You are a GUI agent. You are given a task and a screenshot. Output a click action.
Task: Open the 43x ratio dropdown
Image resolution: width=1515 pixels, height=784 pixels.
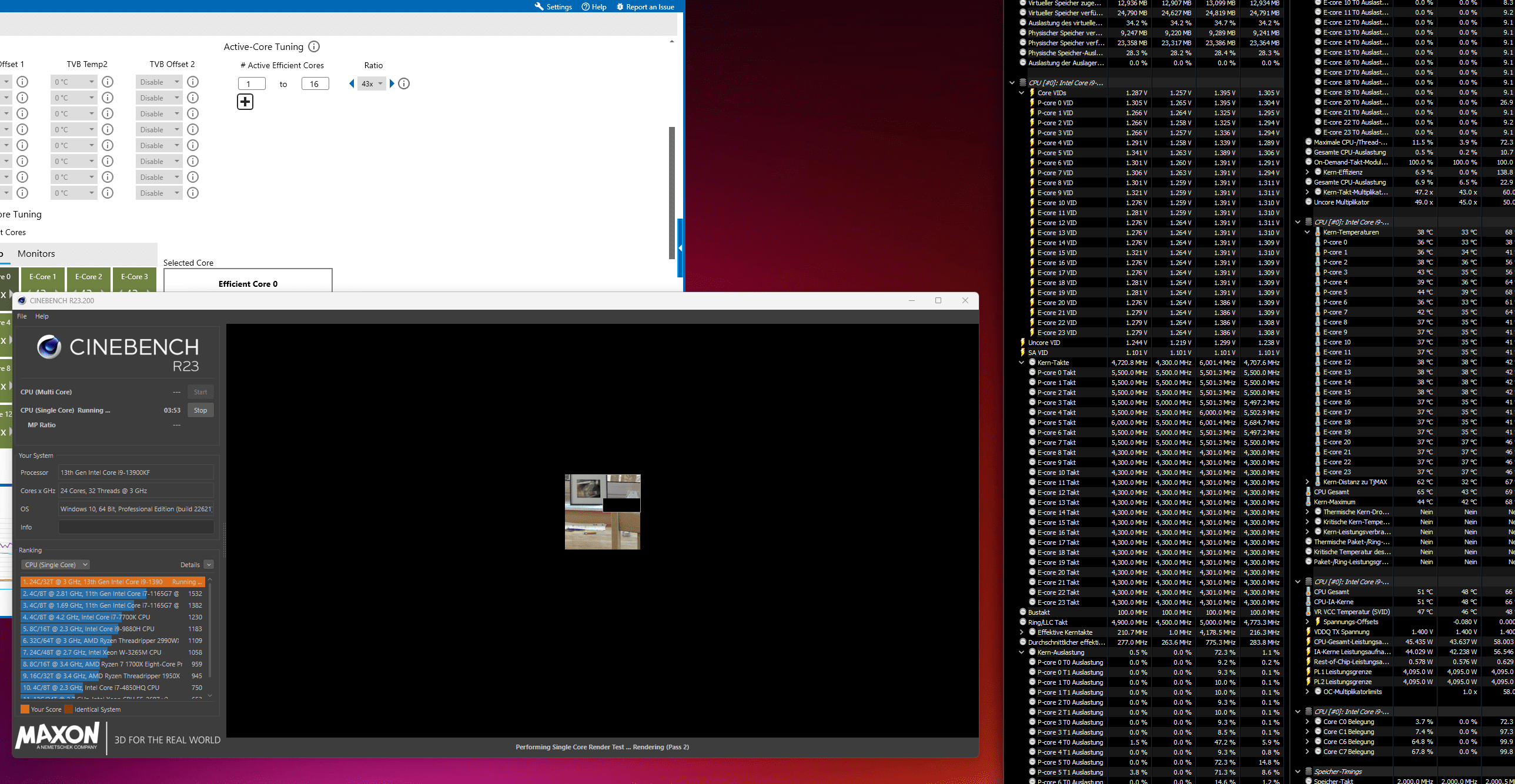tap(372, 83)
